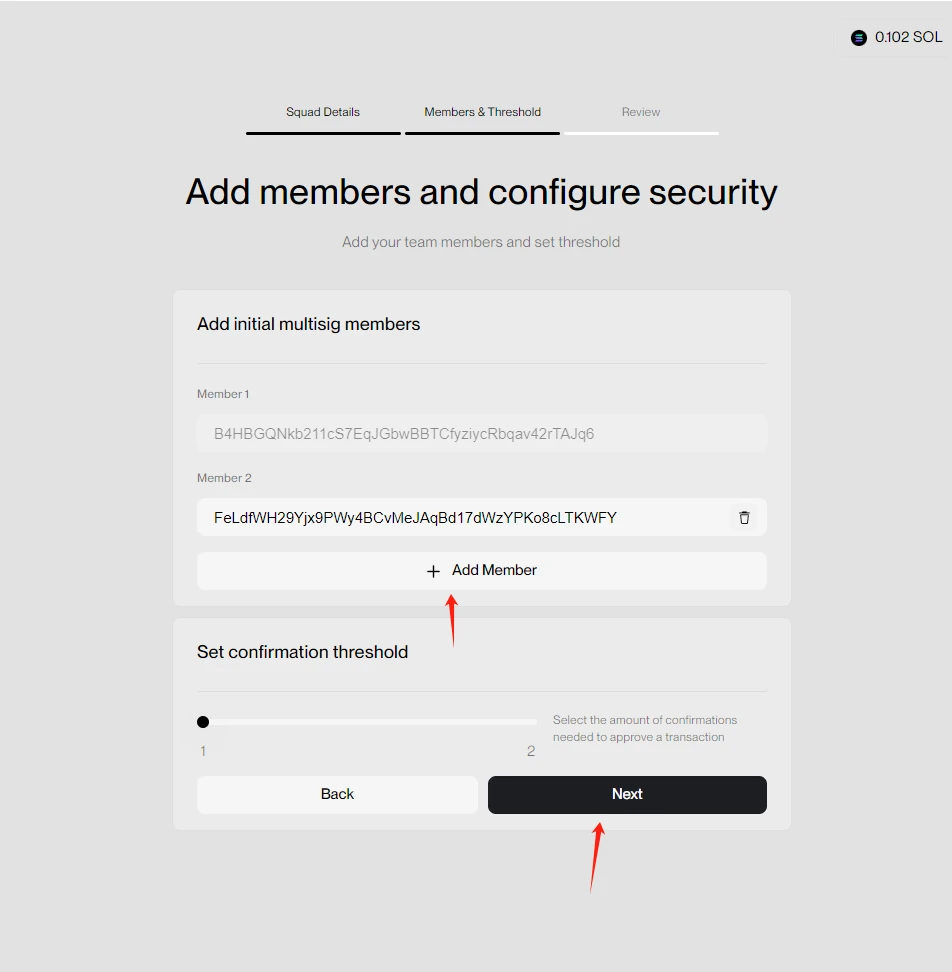Image resolution: width=952 pixels, height=972 pixels.
Task: Click the slider minimum label 1
Action: (x=203, y=751)
